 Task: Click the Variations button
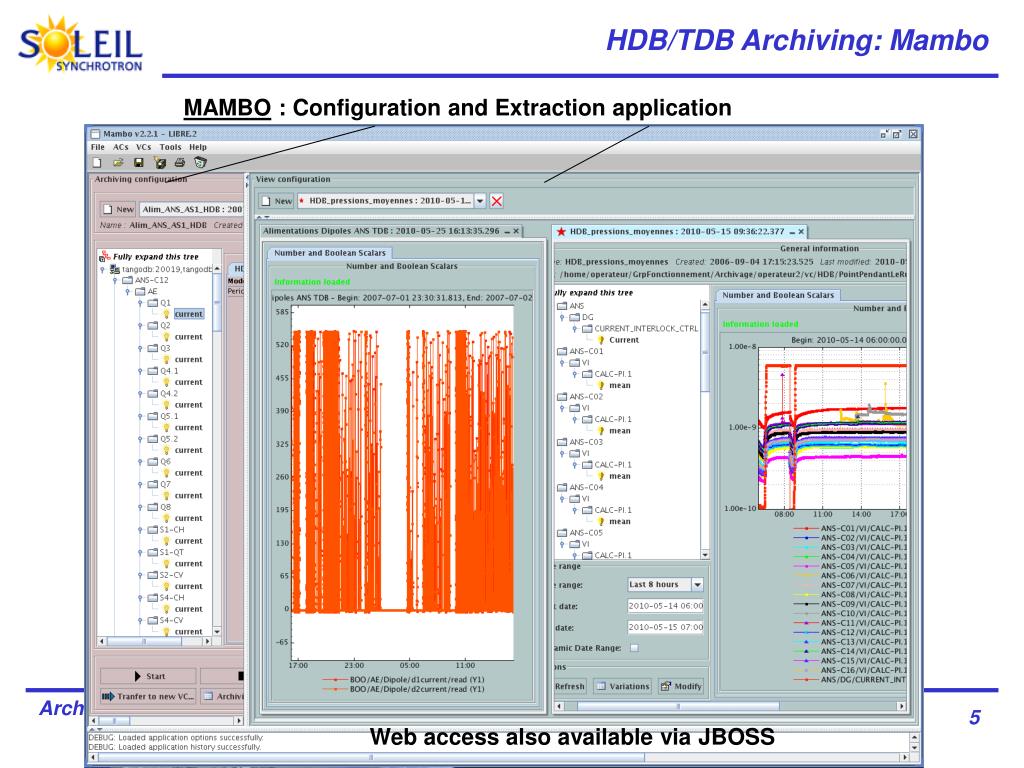(622, 686)
